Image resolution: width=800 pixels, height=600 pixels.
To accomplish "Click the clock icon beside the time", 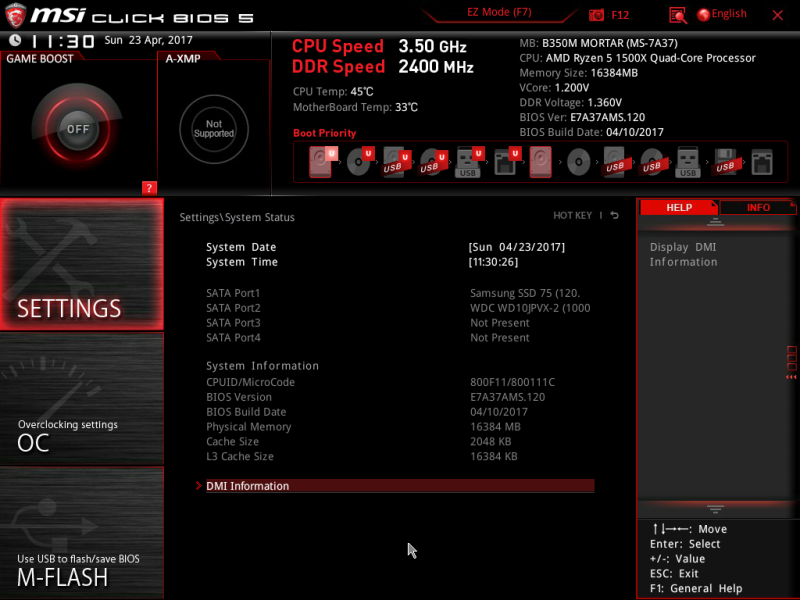I will [x=15, y=40].
